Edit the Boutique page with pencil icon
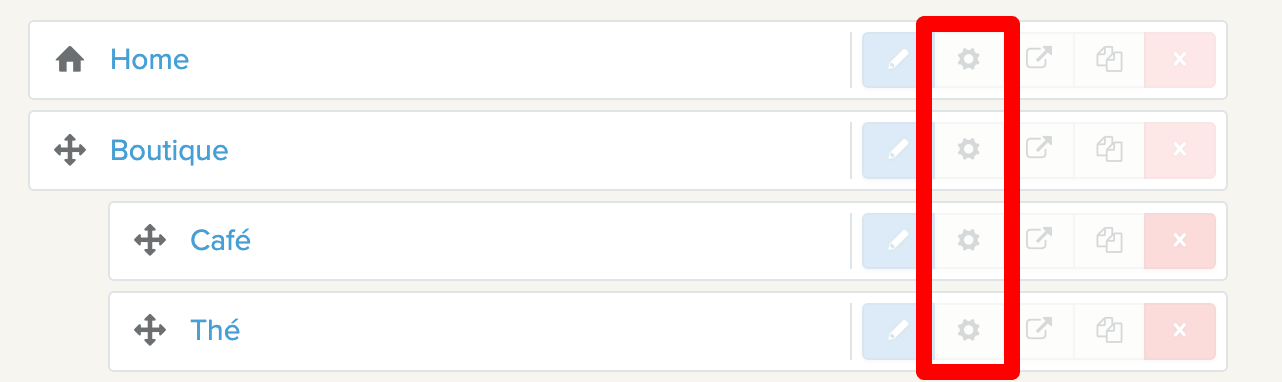The width and height of the screenshot is (1282, 382). 898,150
